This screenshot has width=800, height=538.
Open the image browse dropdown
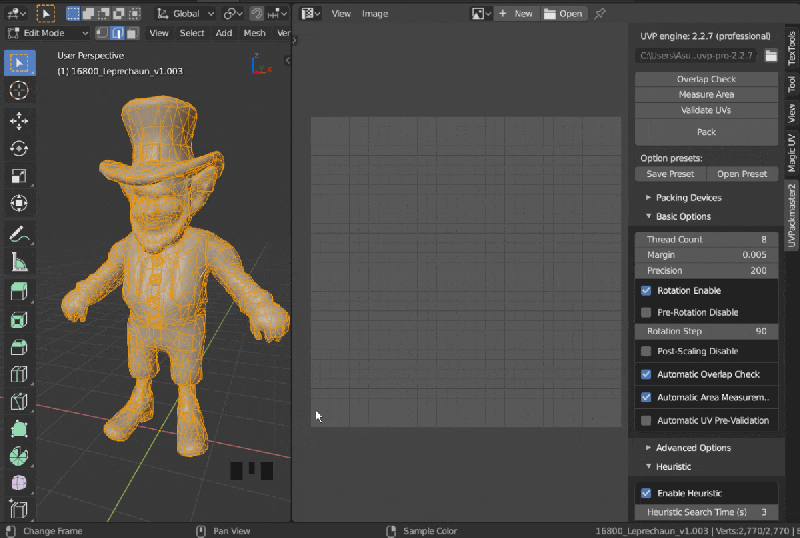click(481, 14)
